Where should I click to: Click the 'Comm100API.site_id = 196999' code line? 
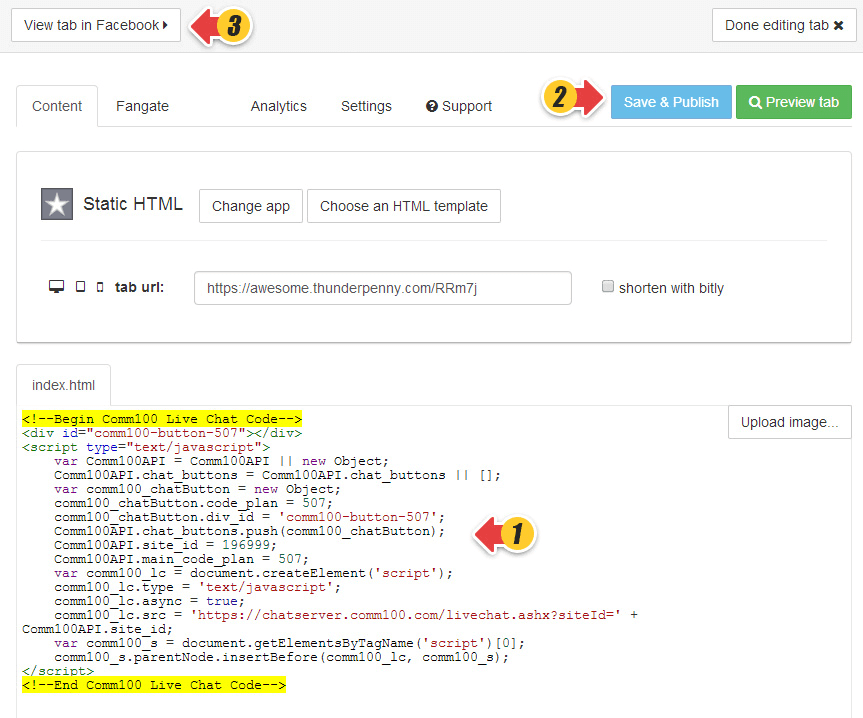(165, 545)
